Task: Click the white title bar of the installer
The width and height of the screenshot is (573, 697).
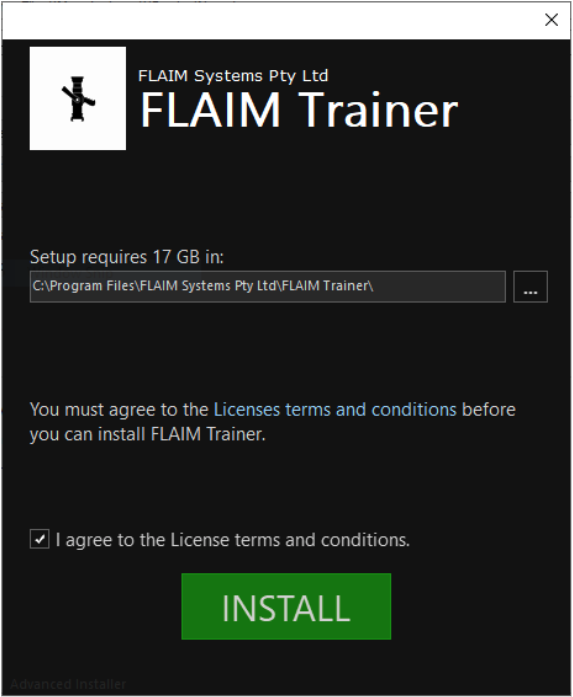Action: point(269,20)
